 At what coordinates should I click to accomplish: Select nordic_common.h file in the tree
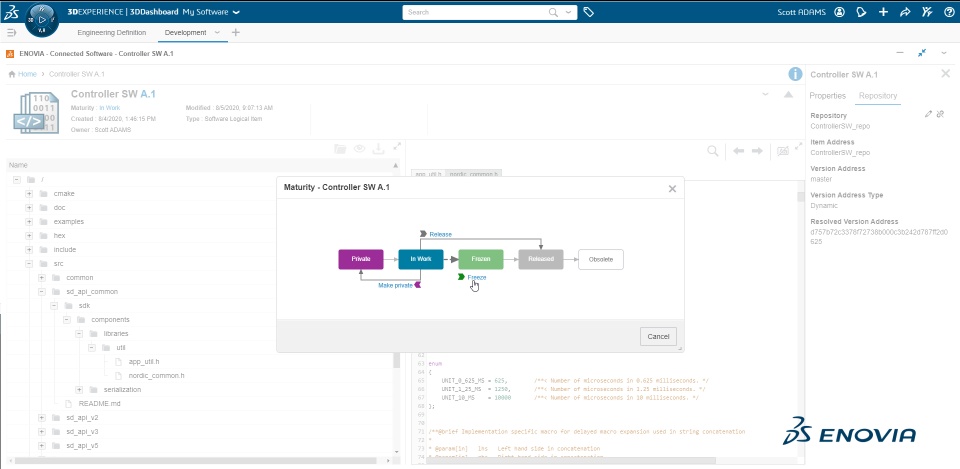coord(157,375)
